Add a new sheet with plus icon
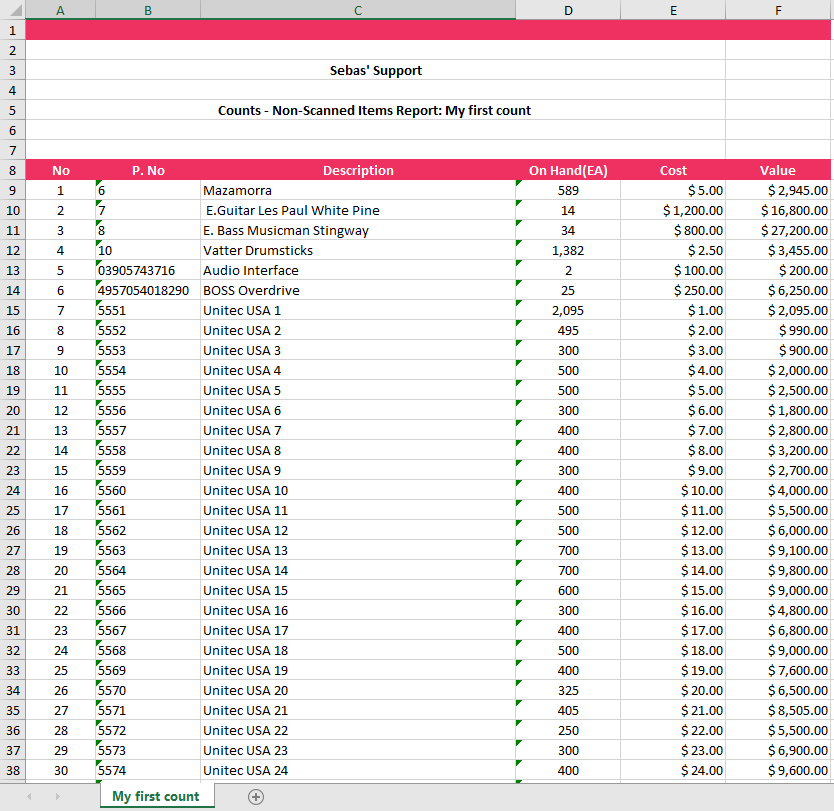 point(256,797)
